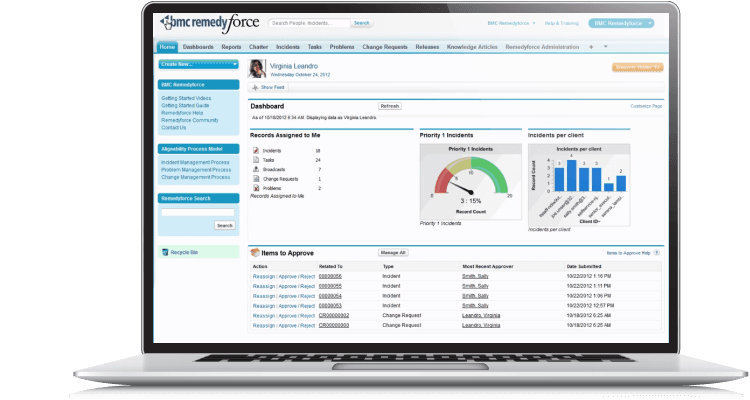Image resolution: width=750 pixels, height=400 pixels.
Task: Click the Show Feed link
Action: click(272, 87)
